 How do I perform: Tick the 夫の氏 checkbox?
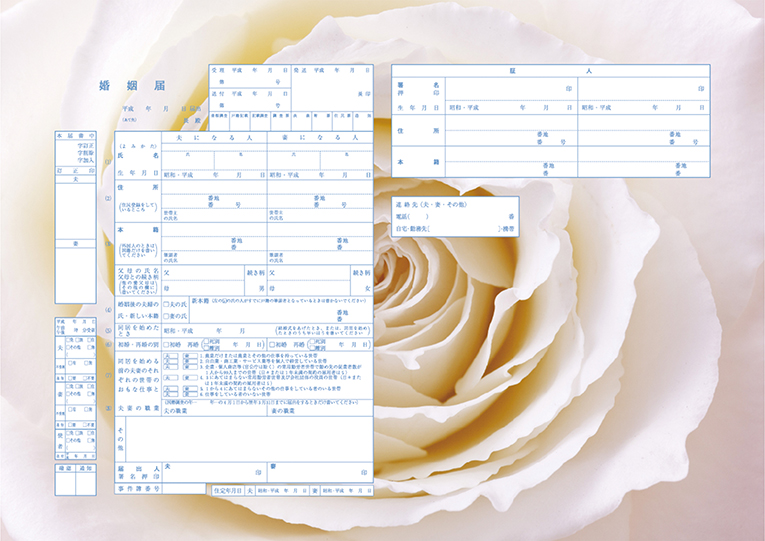coord(166,304)
